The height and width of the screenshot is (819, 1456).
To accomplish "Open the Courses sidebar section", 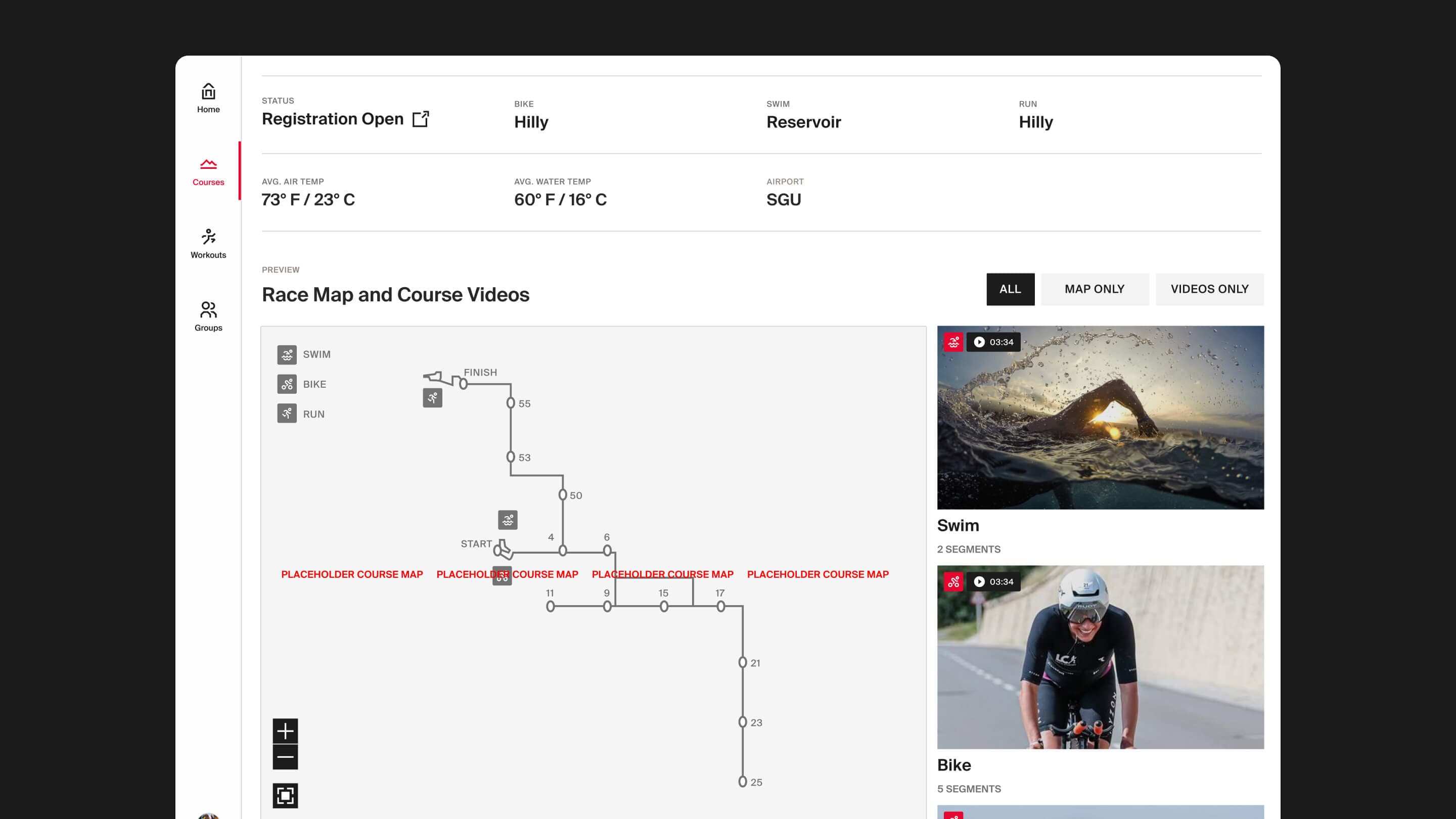I will 208,172.
